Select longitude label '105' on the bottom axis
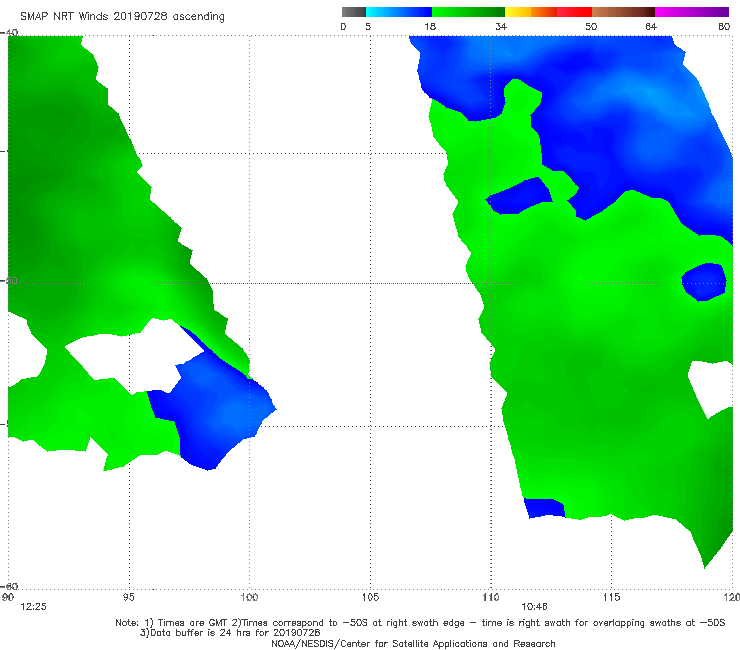The image size is (740, 650). (x=370, y=598)
